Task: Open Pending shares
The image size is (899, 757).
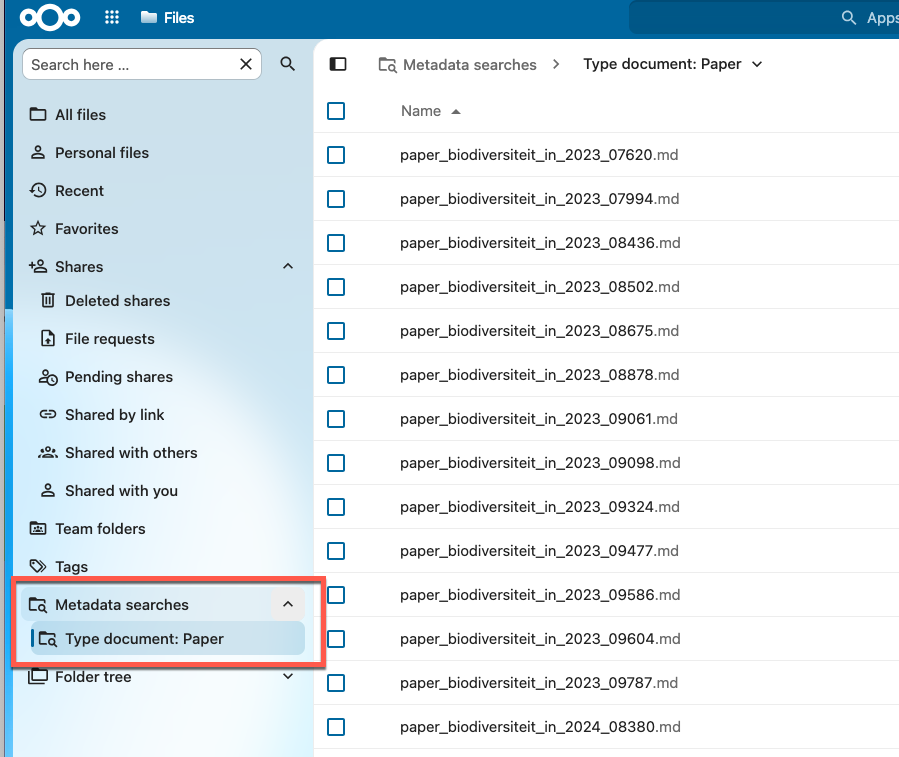Action: point(167,377)
